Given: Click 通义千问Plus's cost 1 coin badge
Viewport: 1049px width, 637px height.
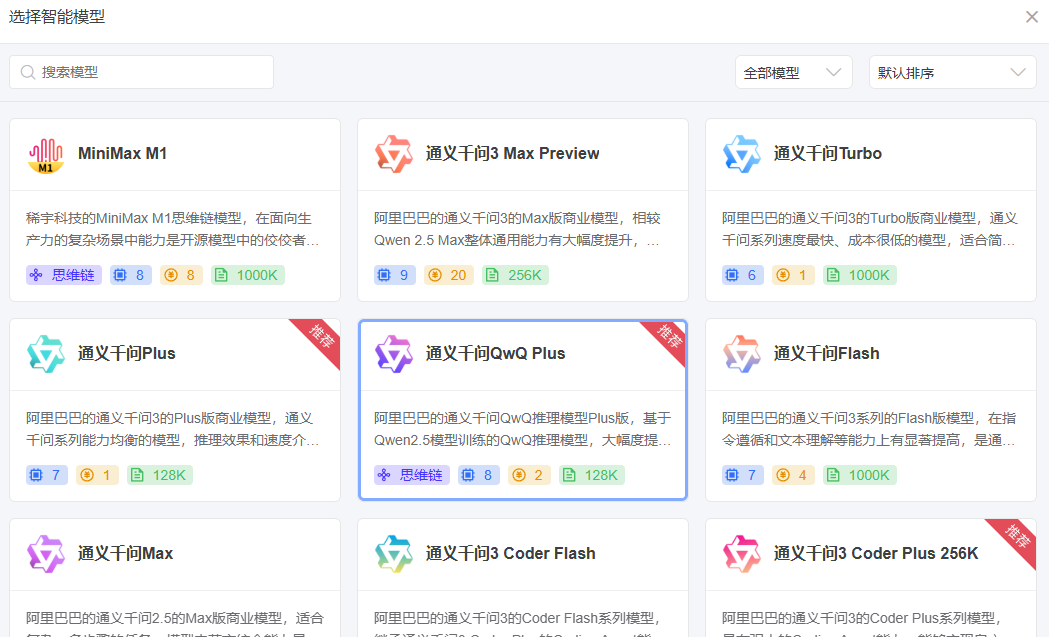Looking at the screenshot, I should (97, 475).
